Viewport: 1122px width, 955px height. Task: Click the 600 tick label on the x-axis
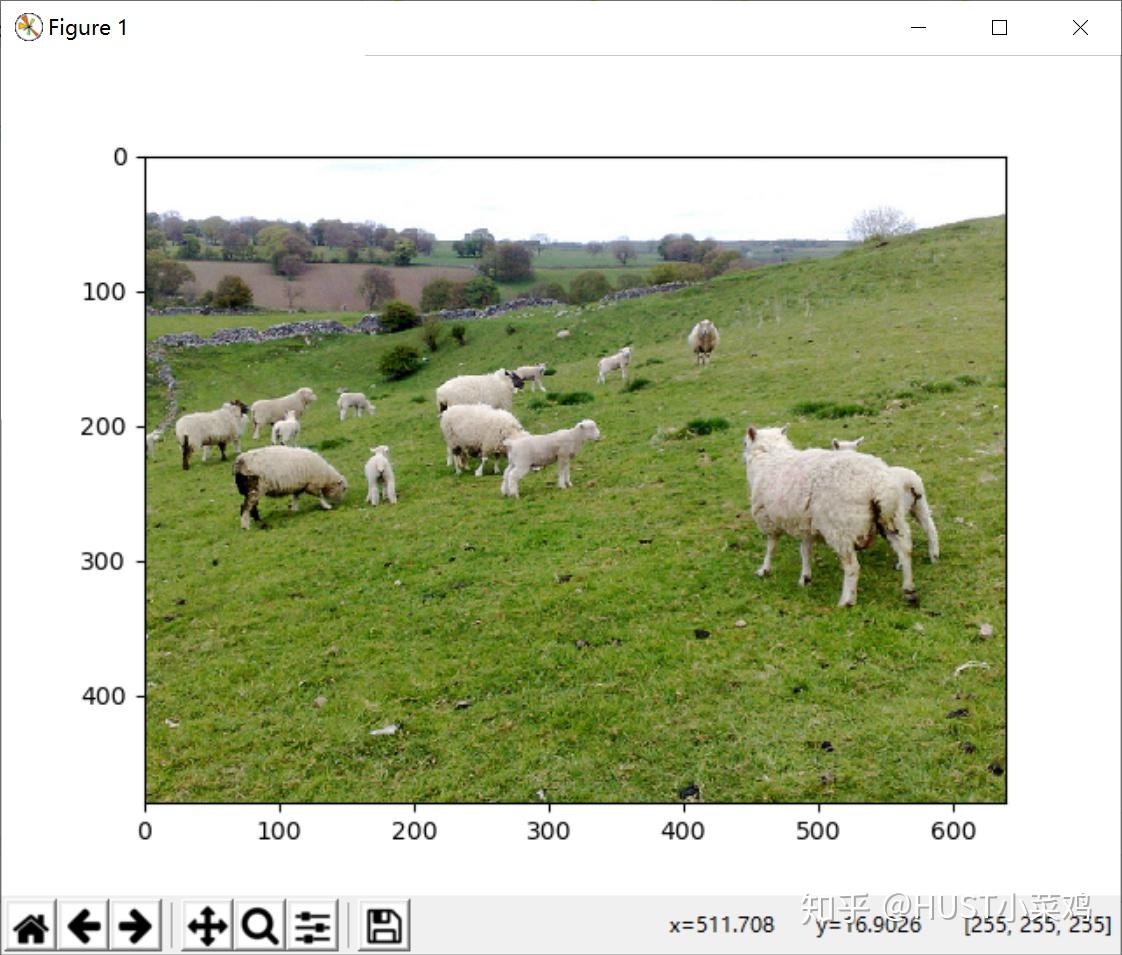(954, 831)
